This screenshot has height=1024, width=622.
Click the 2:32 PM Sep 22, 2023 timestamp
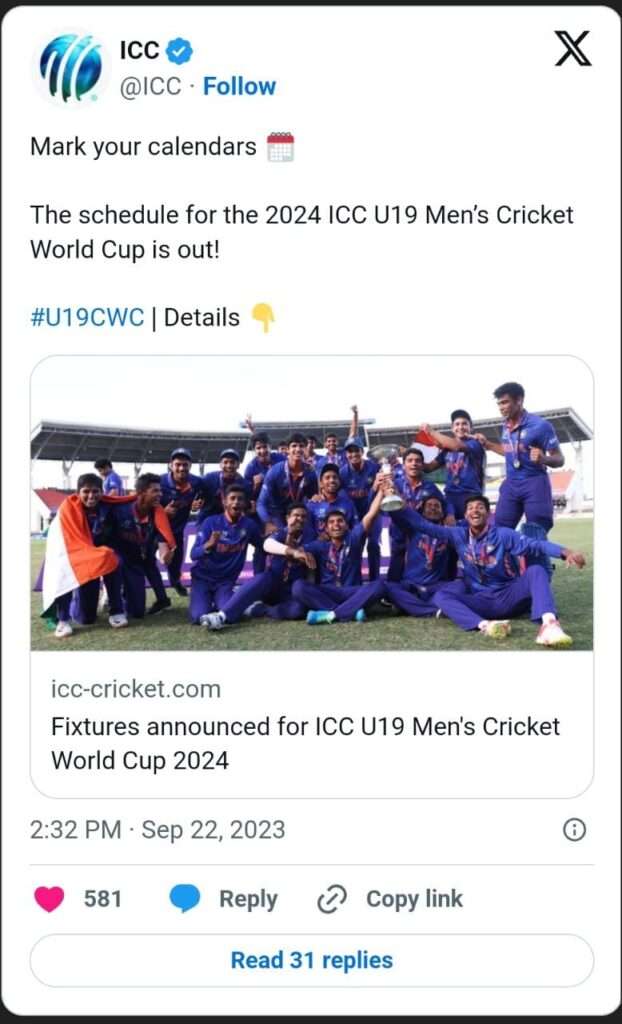(x=157, y=830)
